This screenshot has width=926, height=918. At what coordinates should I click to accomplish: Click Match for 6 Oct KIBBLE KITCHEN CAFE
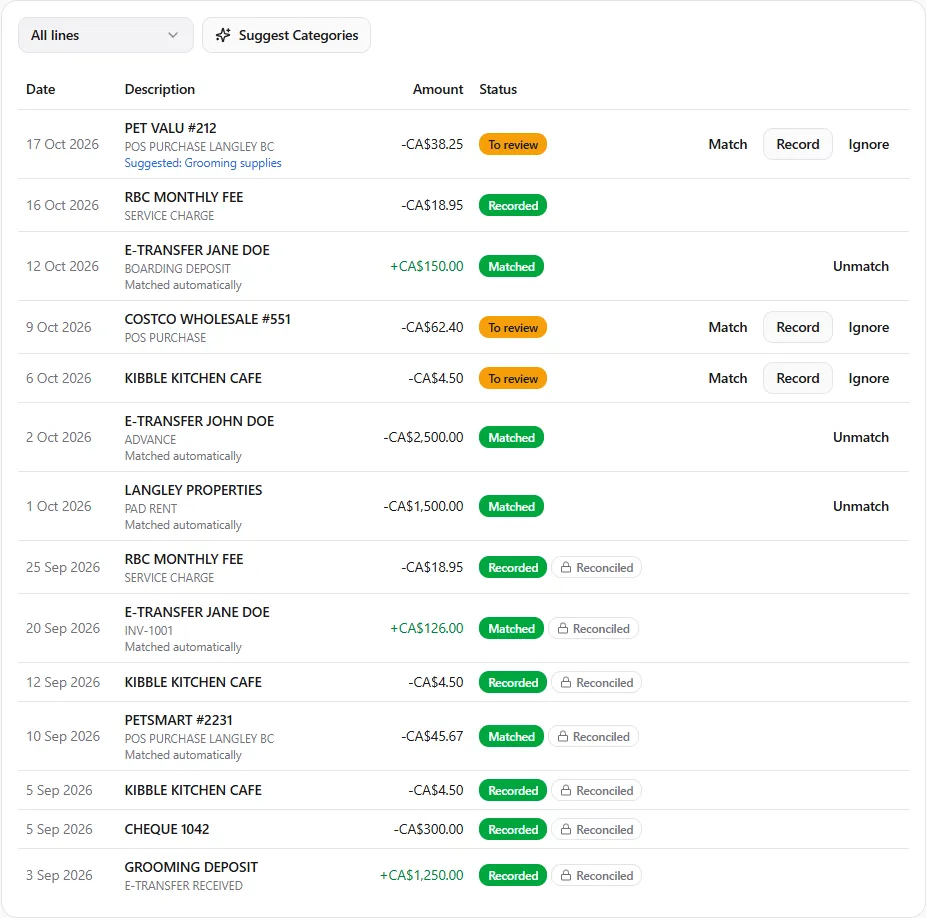tap(728, 378)
